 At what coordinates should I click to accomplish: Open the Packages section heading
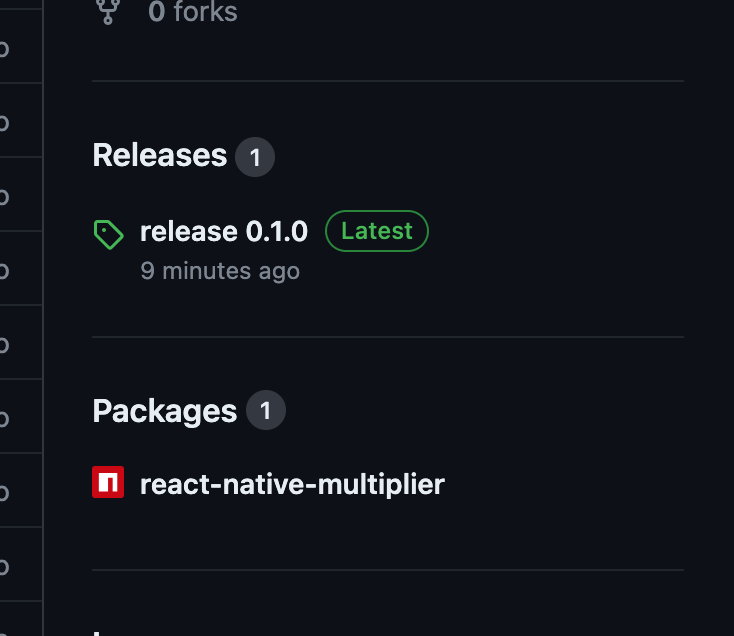(165, 411)
